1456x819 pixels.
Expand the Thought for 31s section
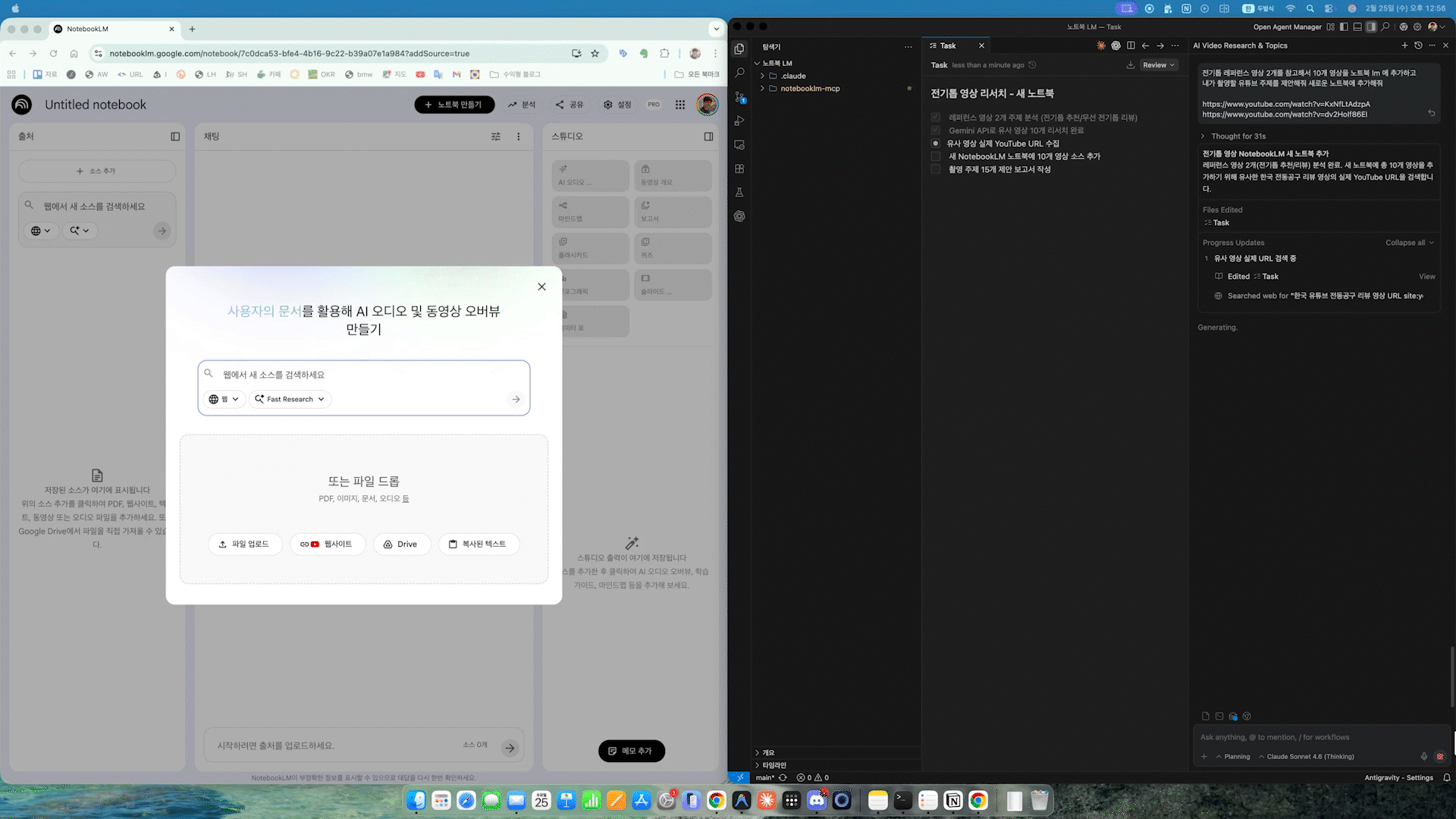point(1234,136)
